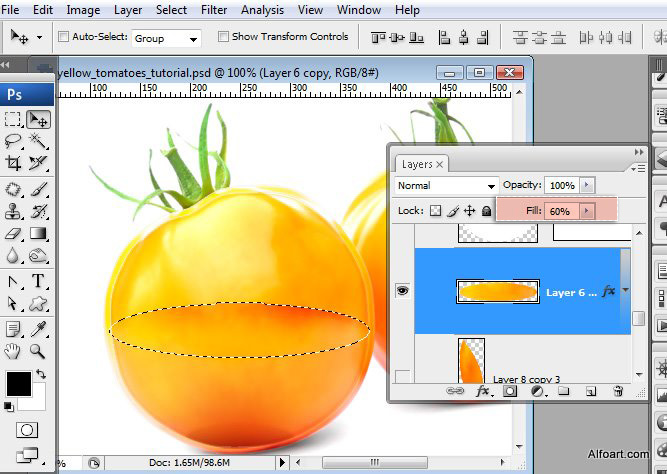Hide Layer 6 copy visibility eye
The height and width of the screenshot is (474, 667).
(x=403, y=291)
